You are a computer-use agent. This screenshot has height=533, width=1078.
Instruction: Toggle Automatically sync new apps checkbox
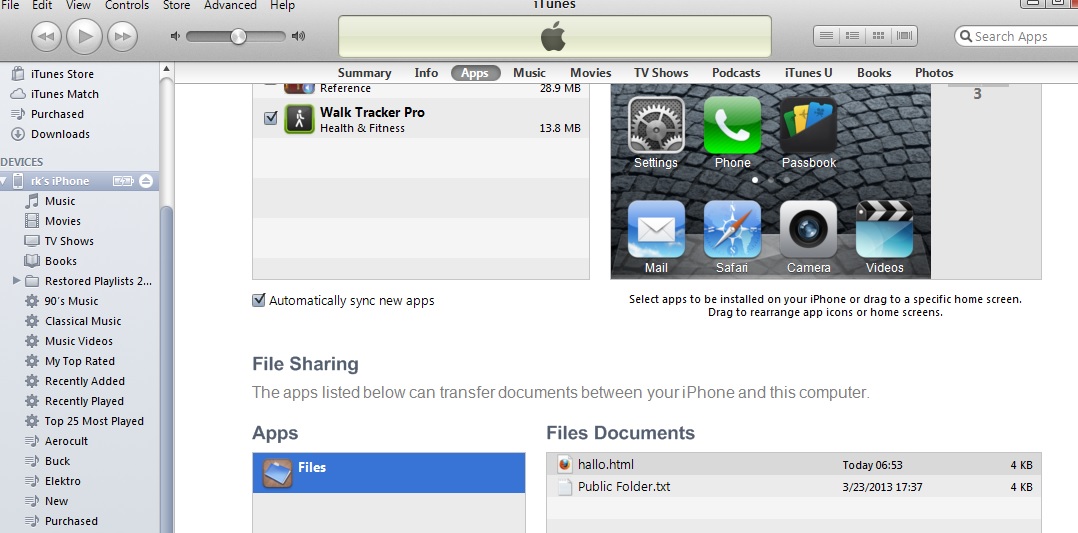pos(258,300)
